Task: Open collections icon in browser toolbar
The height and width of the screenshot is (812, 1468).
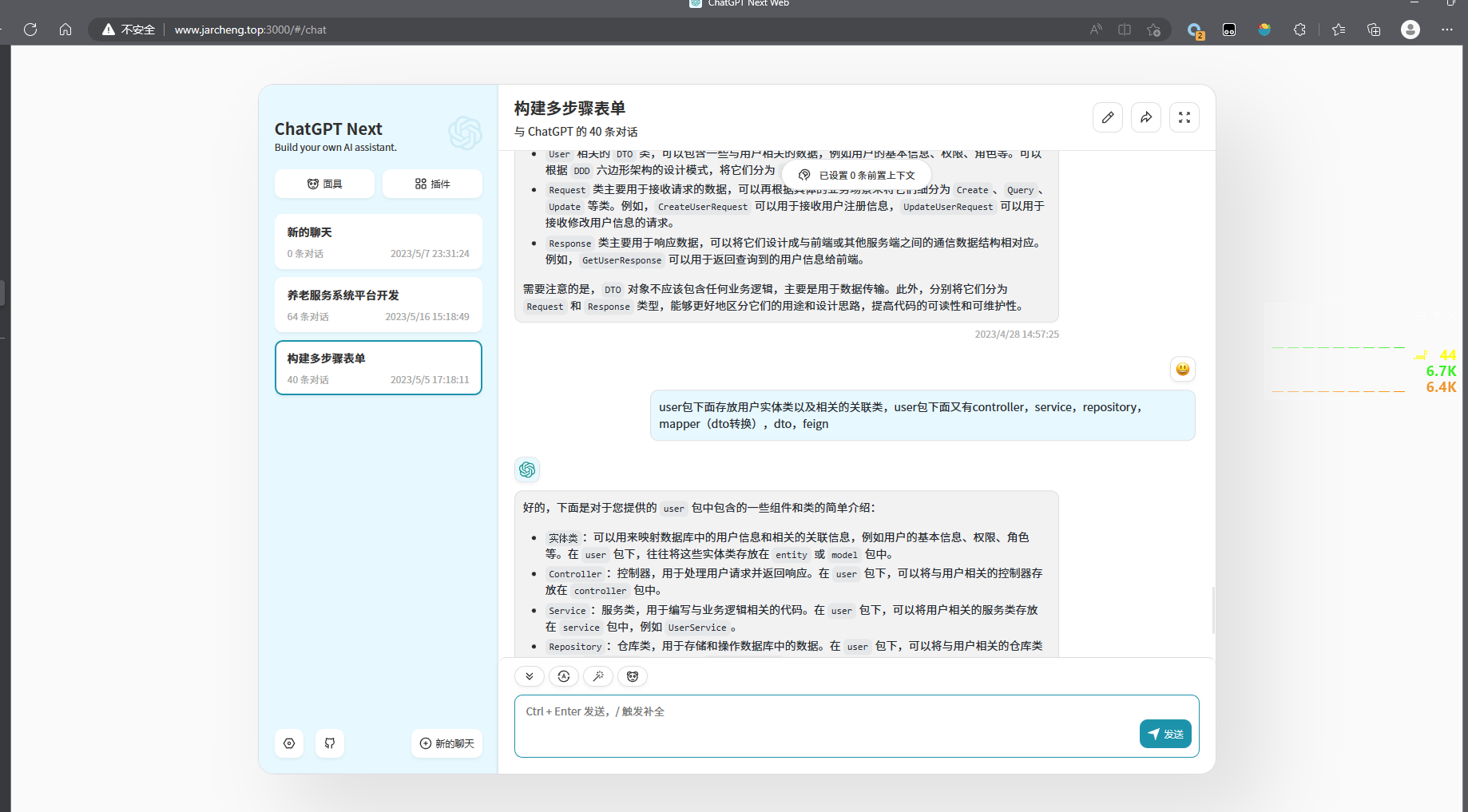Action: (1374, 30)
